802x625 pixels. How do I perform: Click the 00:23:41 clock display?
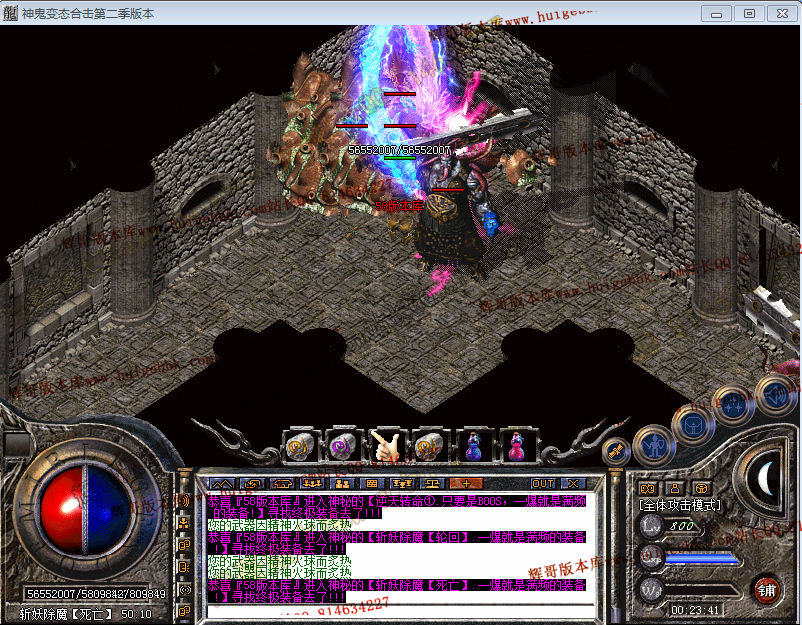[x=695, y=610]
